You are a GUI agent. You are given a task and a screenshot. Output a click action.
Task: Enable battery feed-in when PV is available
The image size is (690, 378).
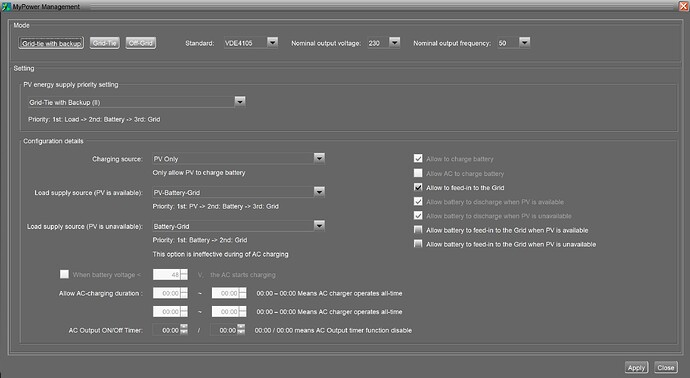(418, 230)
